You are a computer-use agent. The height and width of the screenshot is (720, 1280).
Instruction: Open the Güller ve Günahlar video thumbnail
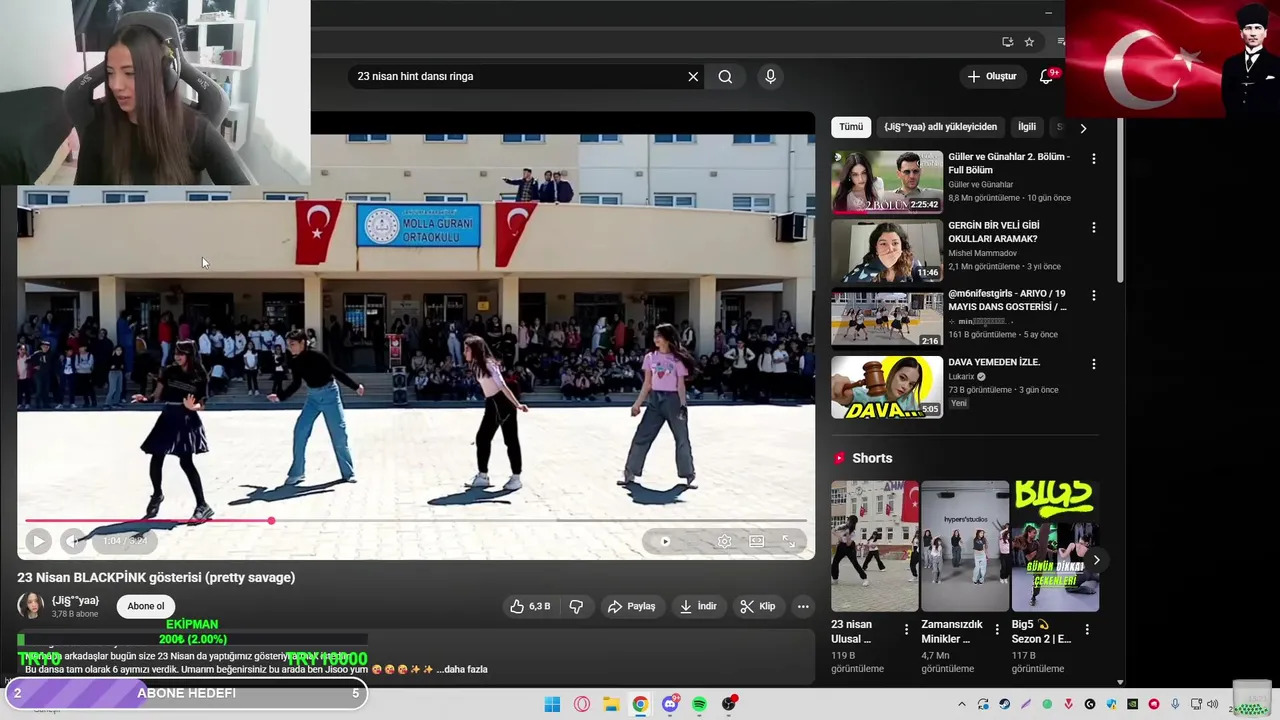click(x=887, y=182)
